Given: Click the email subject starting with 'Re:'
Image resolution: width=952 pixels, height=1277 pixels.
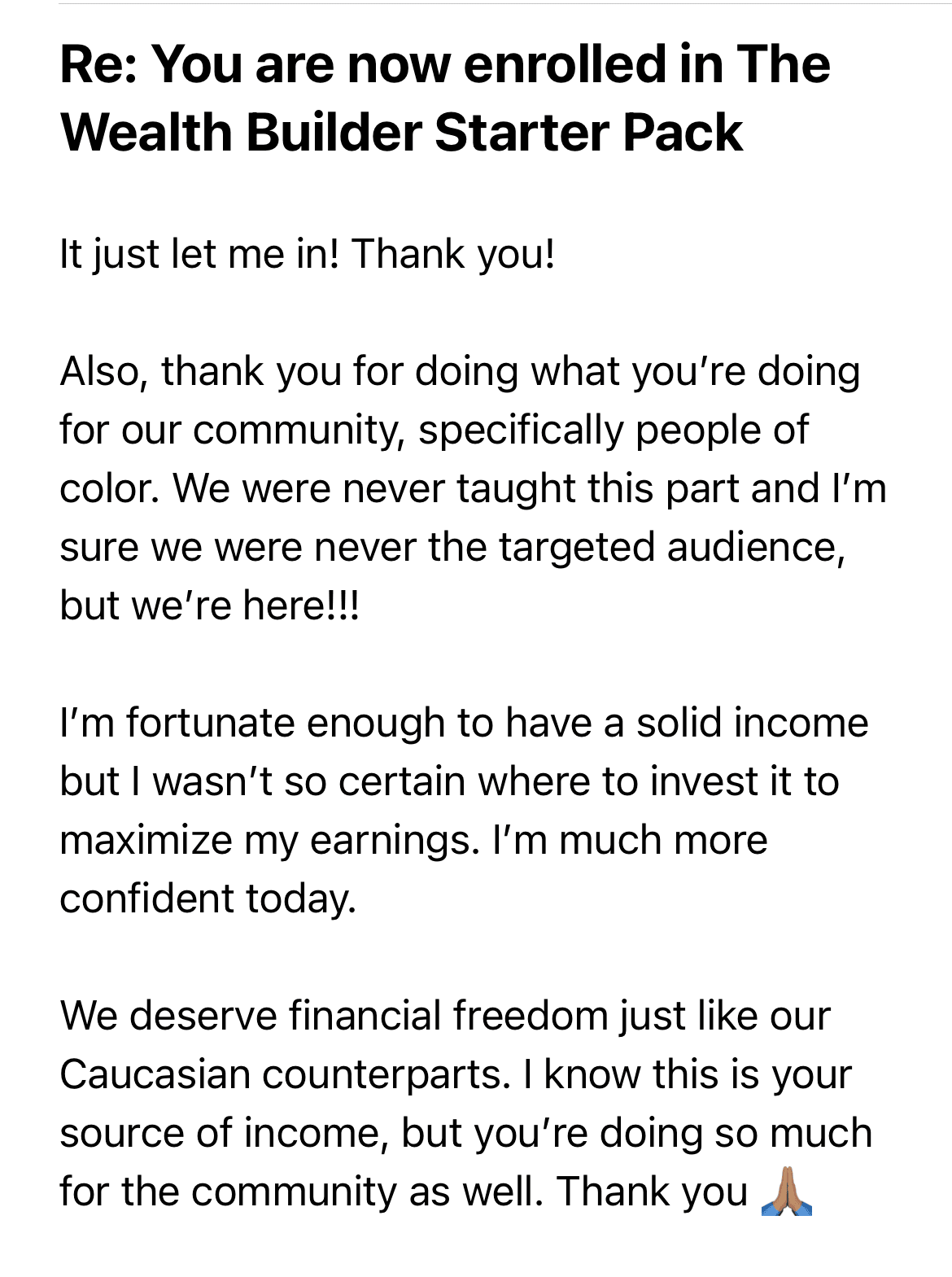Looking at the screenshot, I should pos(445,98).
